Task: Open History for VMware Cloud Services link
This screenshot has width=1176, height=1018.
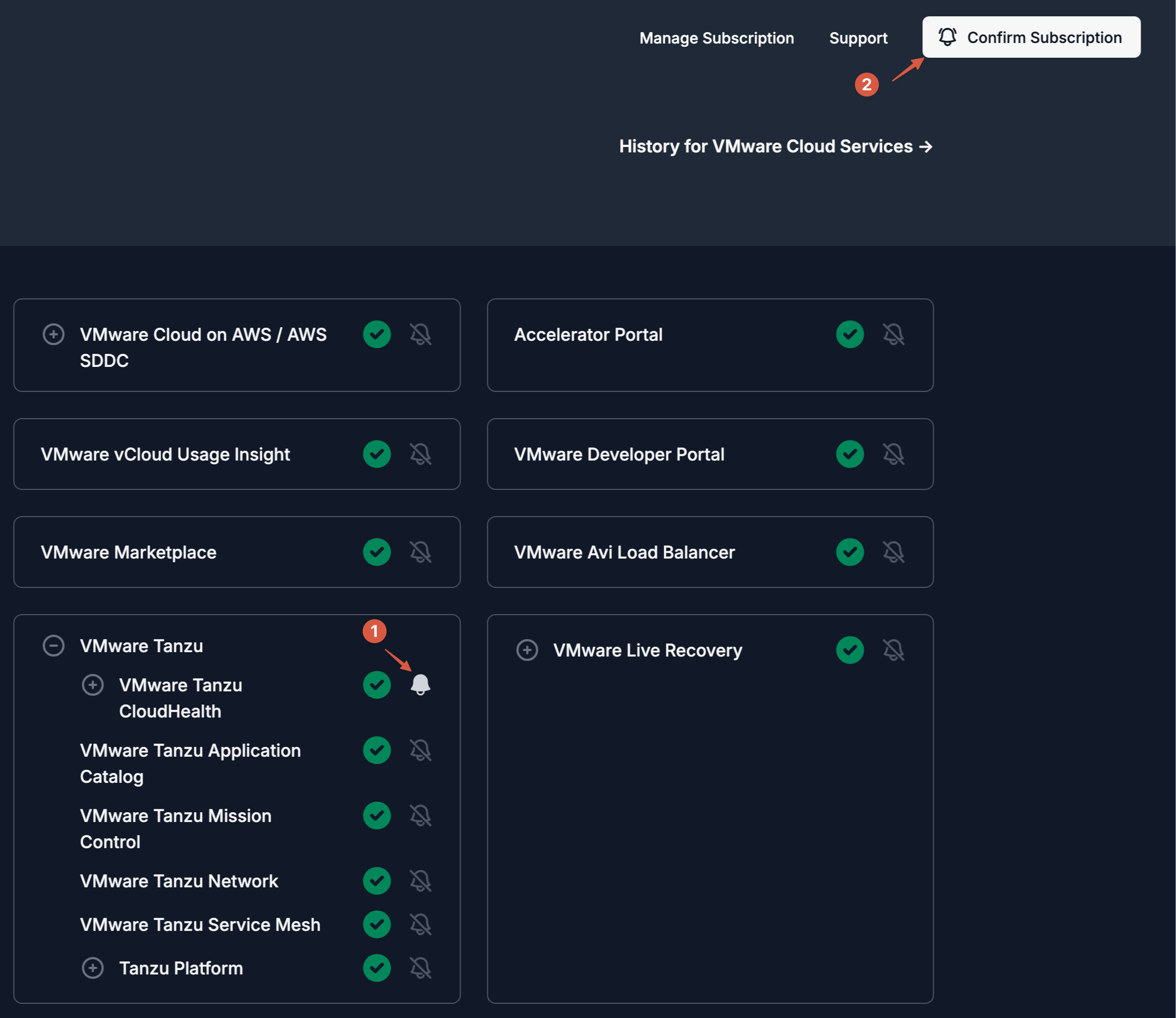Action: (x=775, y=146)
